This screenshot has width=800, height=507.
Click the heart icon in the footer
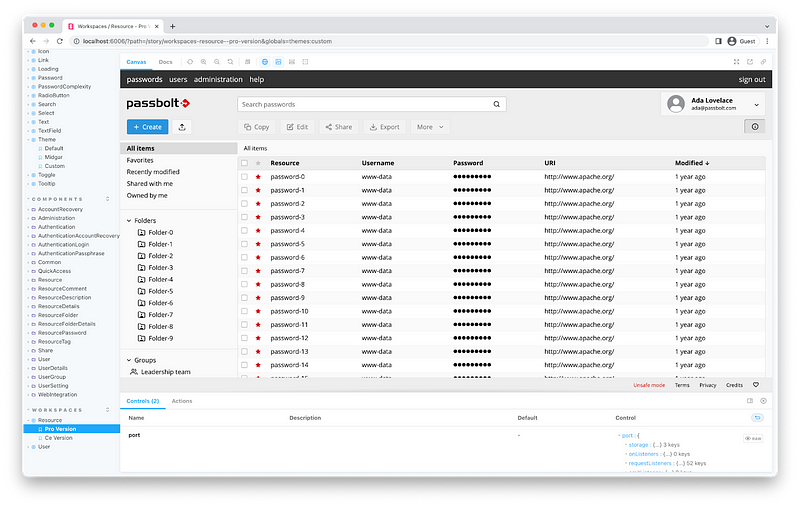756,385
